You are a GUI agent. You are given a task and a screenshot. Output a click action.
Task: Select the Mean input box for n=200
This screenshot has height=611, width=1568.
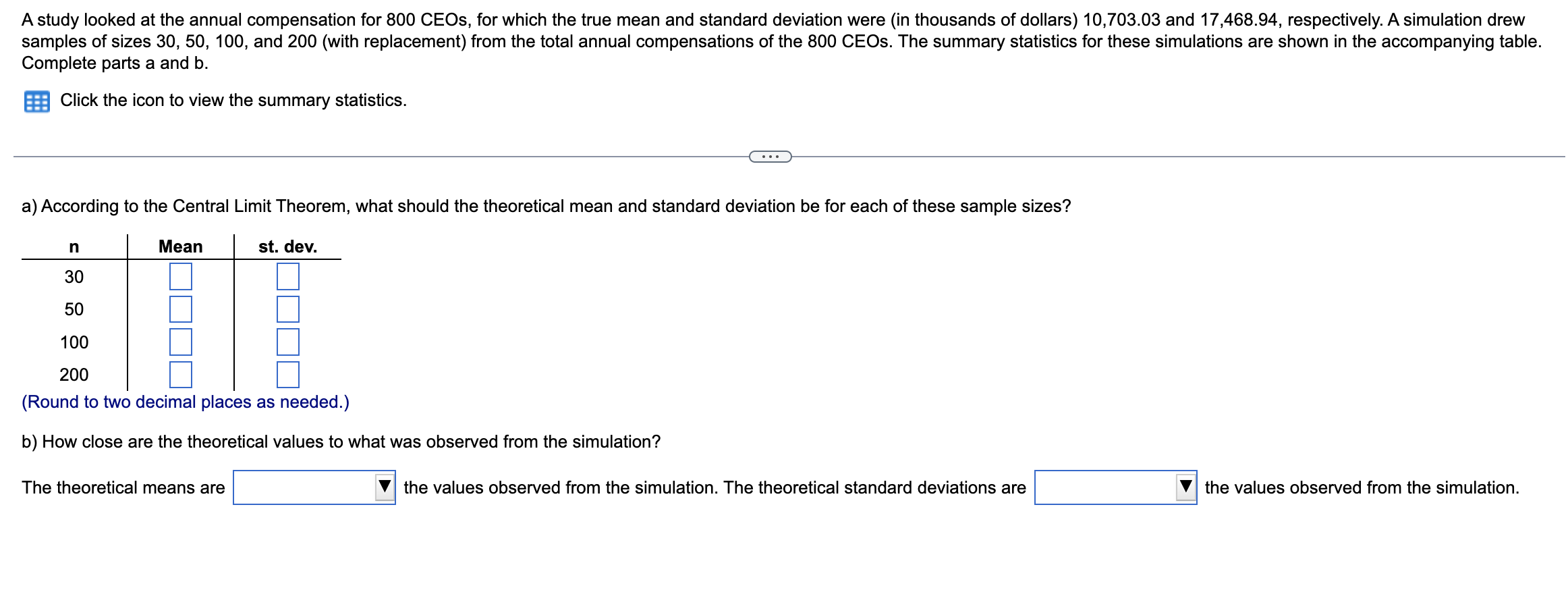181,375
